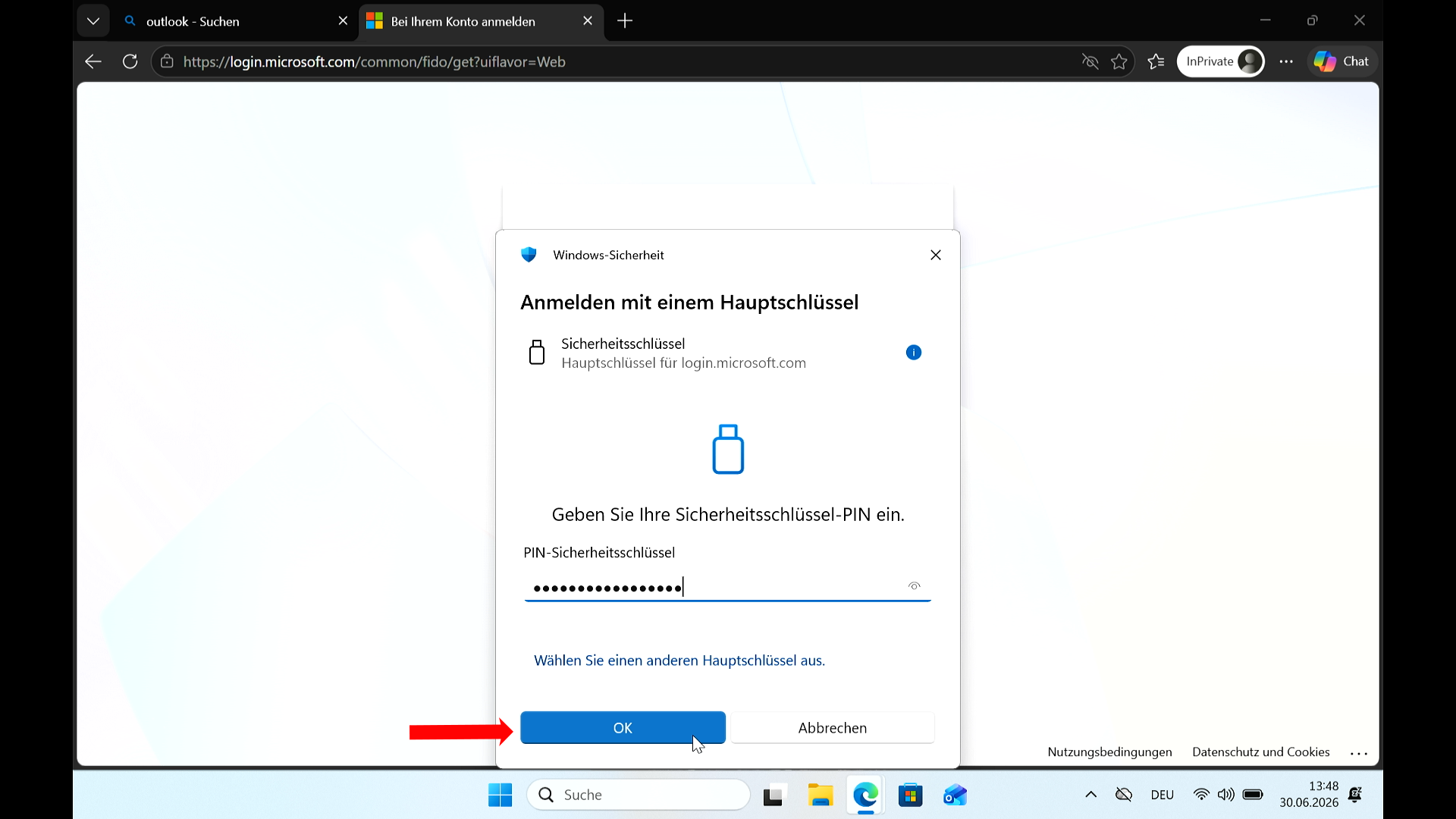Viewport: 1456px width, 819px height.
Task: Close the 'Bei Ihrem Konto anmelden' tab
Action: [x=588, y=21]
